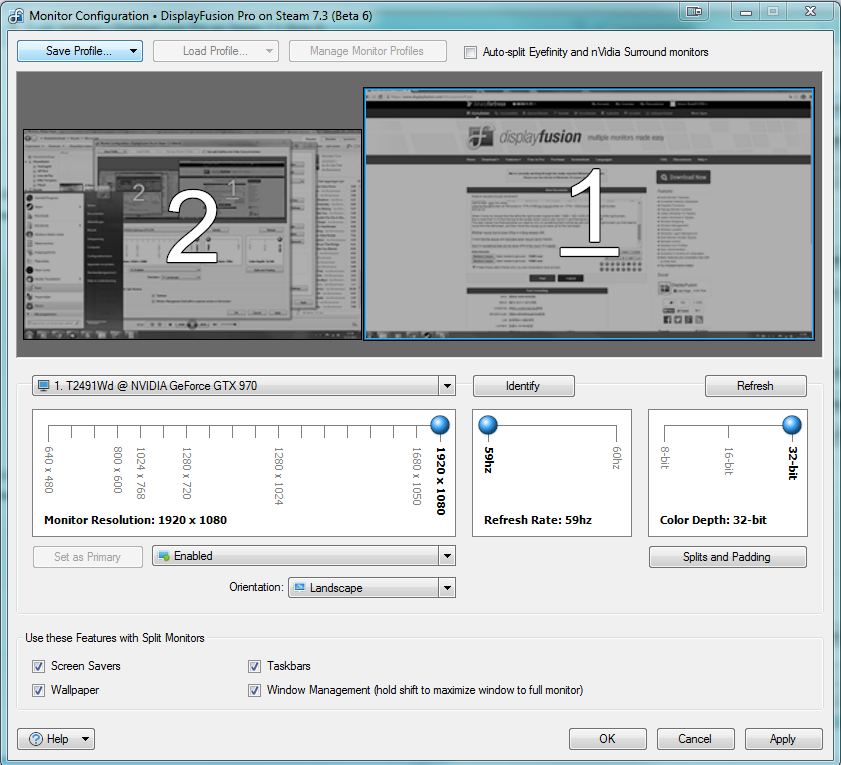Screen dimensions: 841x765
Task: Disable the Wallpaper split feature checkbox
Action: 39,690
